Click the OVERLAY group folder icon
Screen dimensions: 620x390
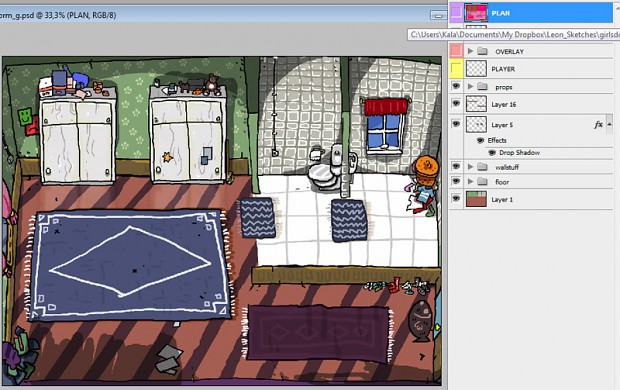[x=482, y=51]
